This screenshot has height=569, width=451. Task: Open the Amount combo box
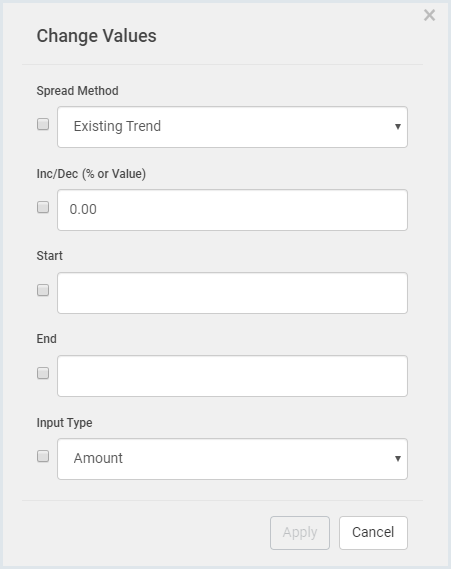tap(232, 459)
